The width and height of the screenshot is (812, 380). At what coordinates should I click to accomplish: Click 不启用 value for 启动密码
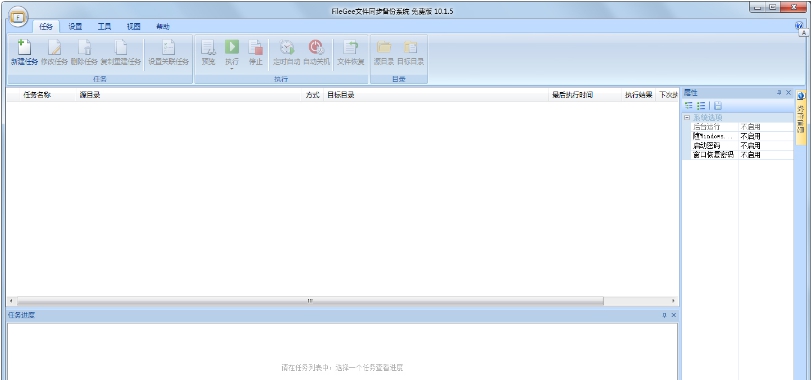[750, 145]
